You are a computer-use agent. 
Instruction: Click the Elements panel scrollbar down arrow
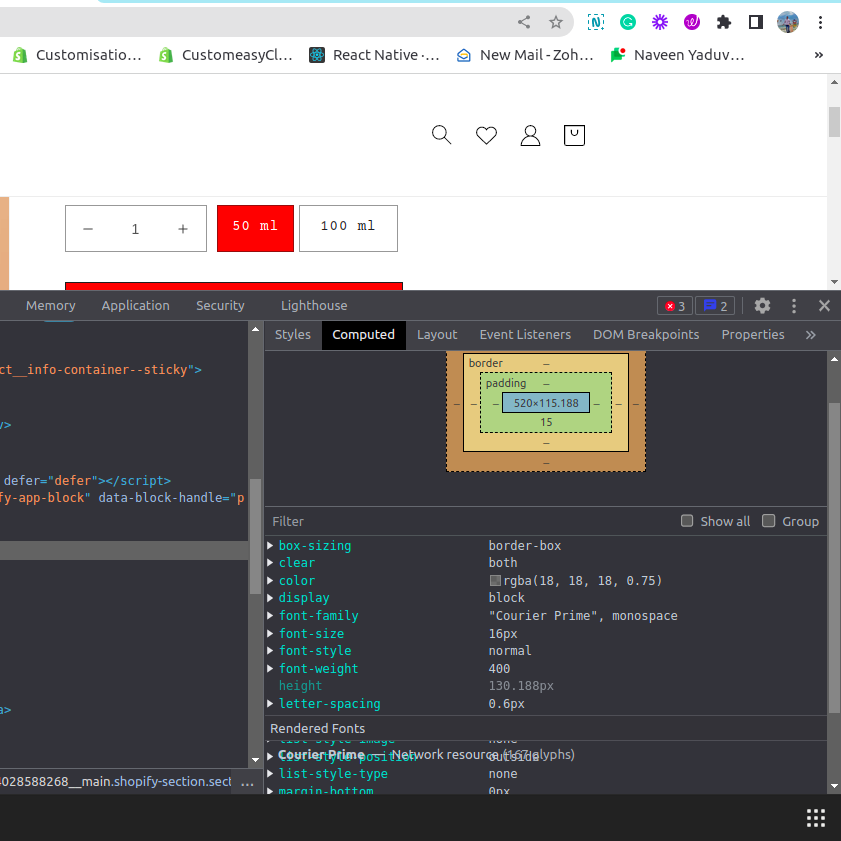coord(255,760)
